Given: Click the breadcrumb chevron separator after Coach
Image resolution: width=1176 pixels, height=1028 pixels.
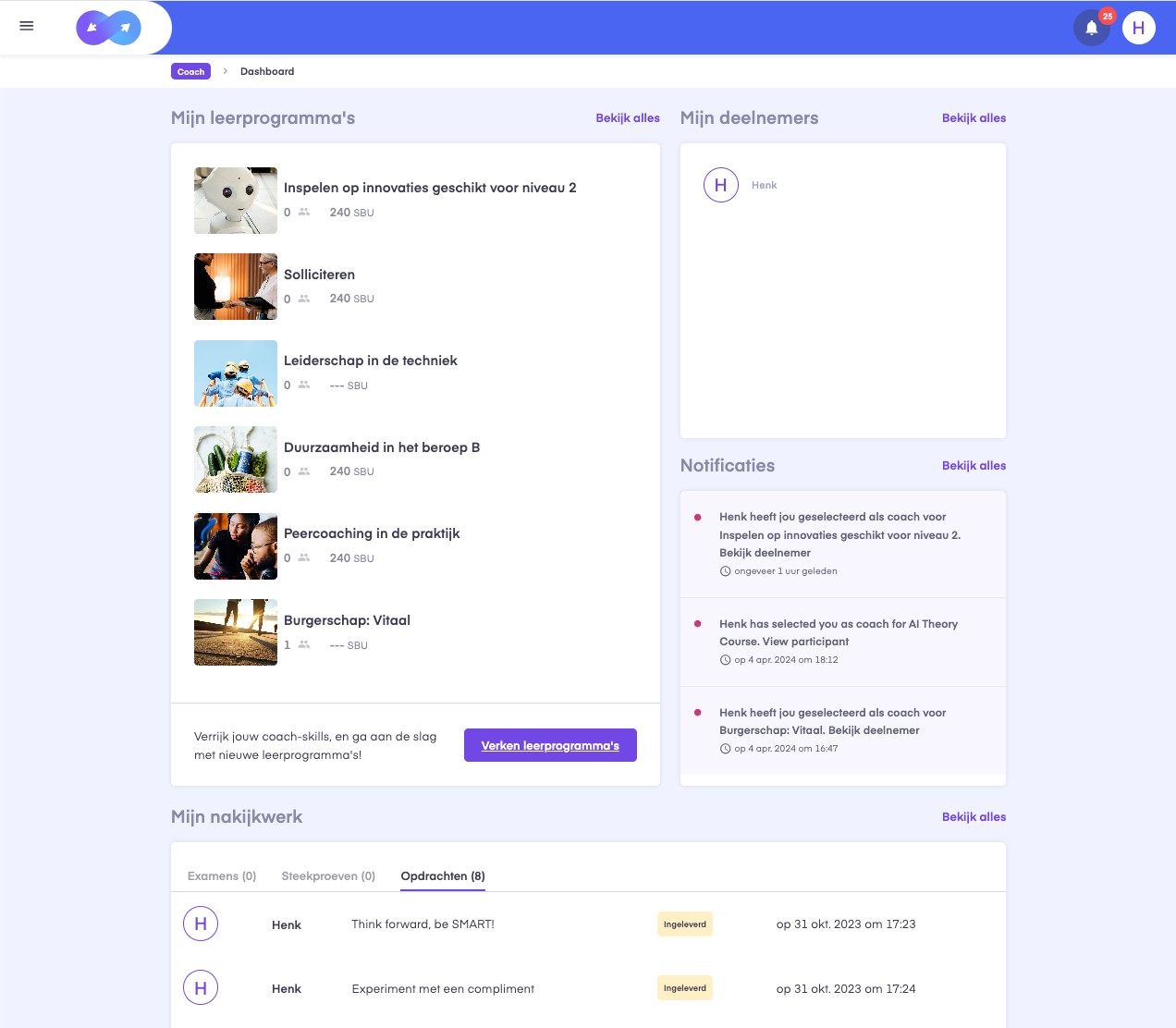Looking at the screenshot, I should 225,71.
